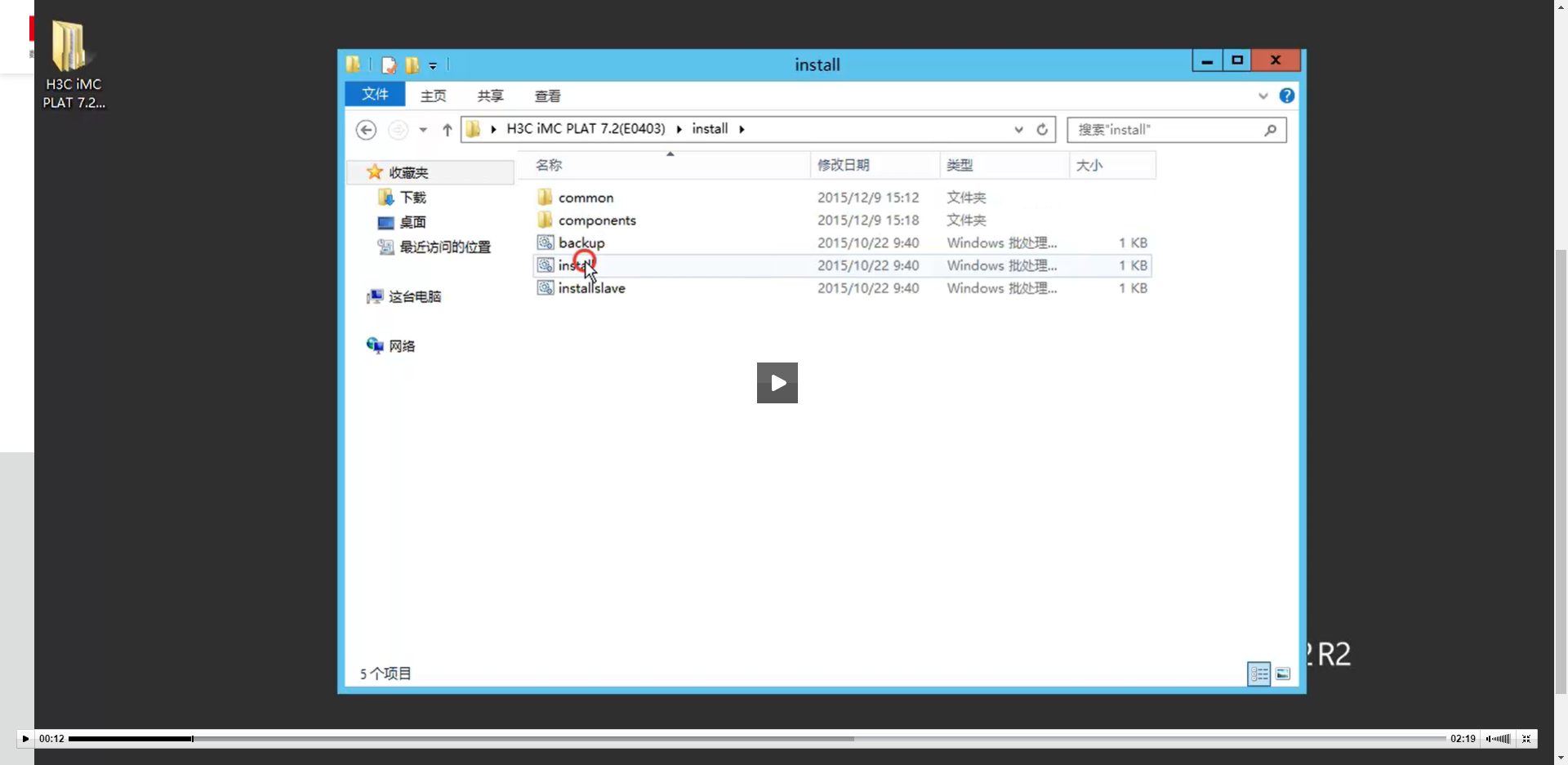
Task: Expand the breadcrumb arrow before H3C iMC PLAT
Action: point(493,129)
